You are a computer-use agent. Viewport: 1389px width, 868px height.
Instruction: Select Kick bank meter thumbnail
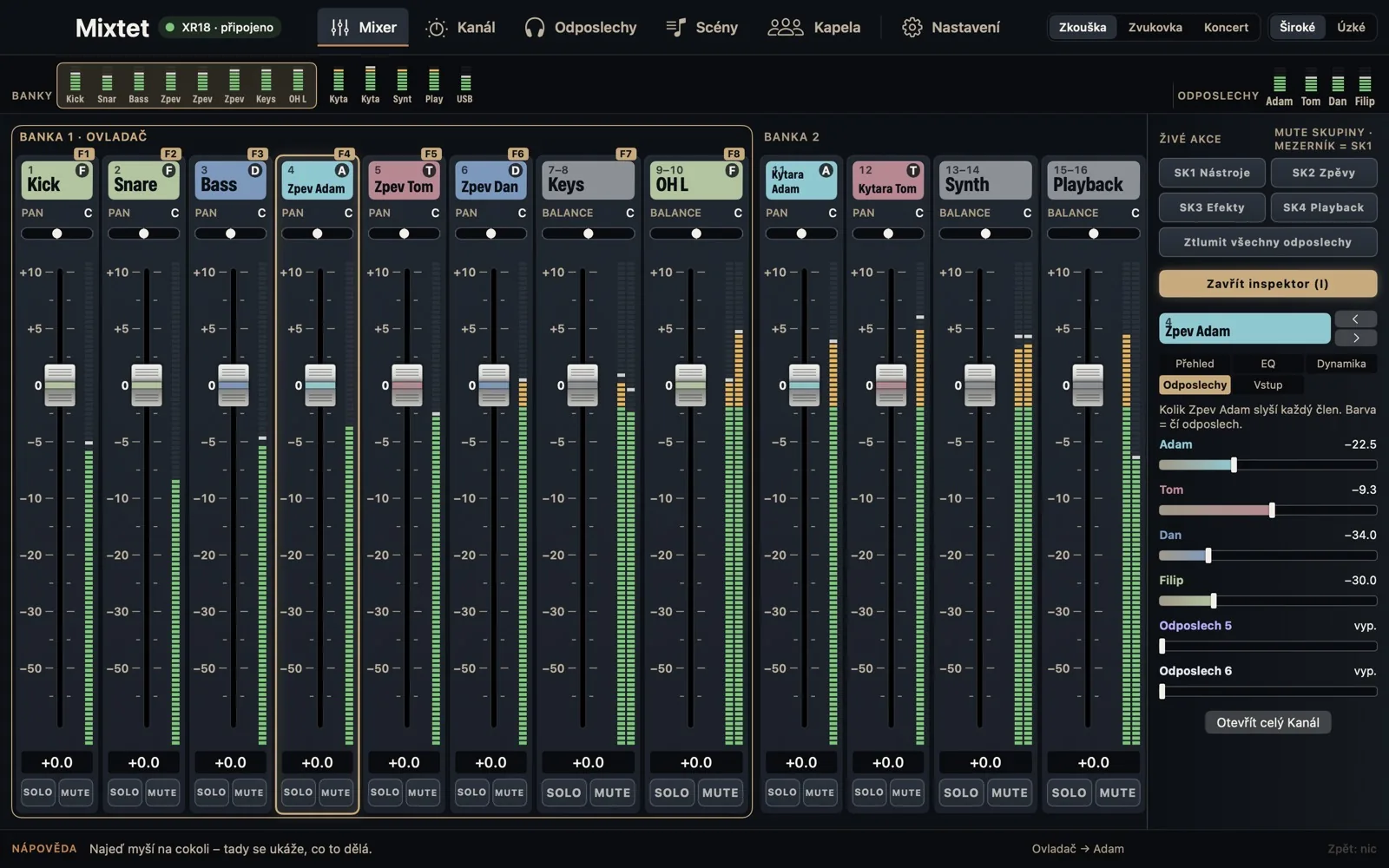tap(76, 86)
